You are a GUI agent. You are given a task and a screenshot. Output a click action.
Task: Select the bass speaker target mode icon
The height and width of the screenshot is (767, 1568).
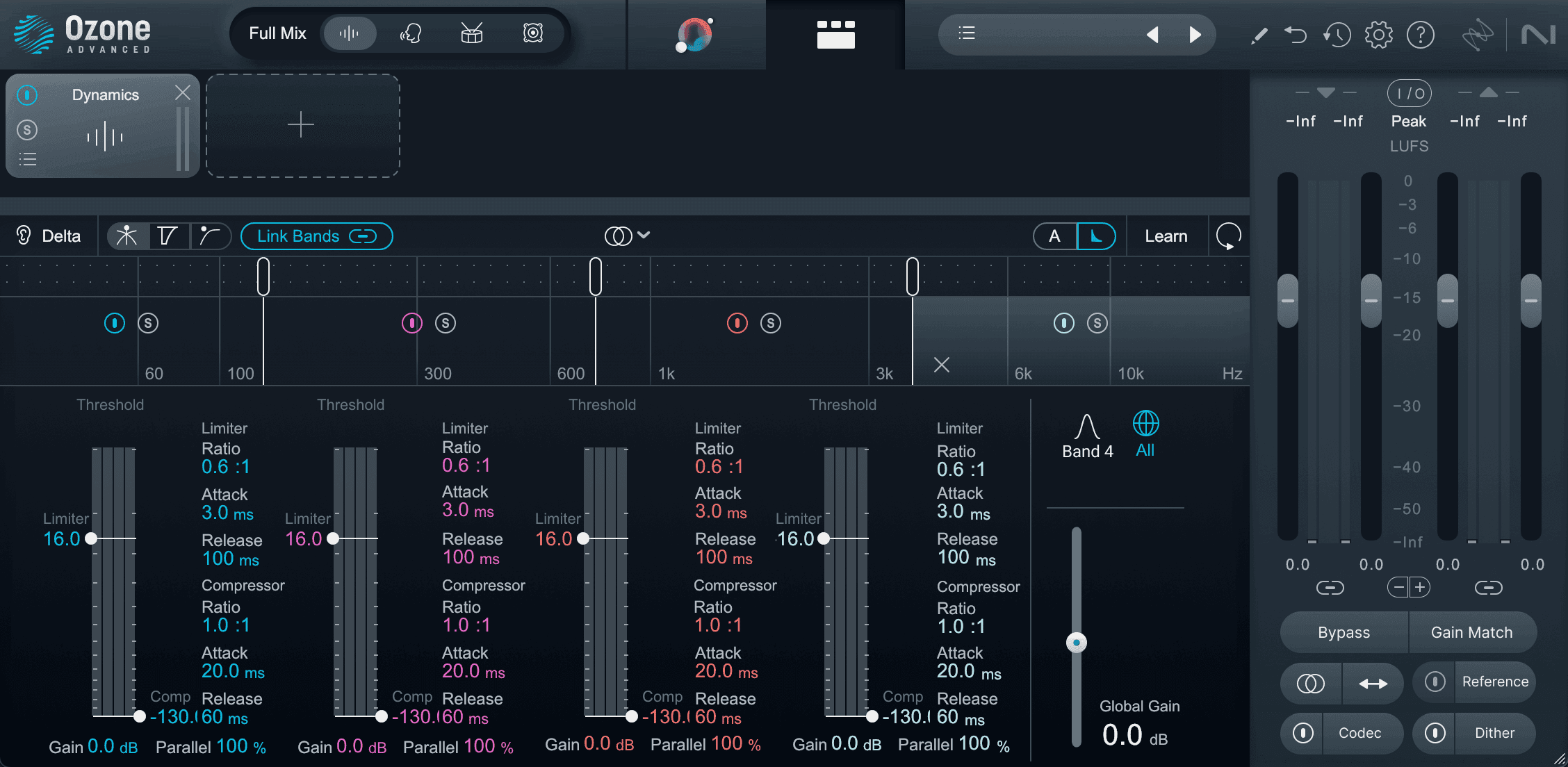coord(533,33)
